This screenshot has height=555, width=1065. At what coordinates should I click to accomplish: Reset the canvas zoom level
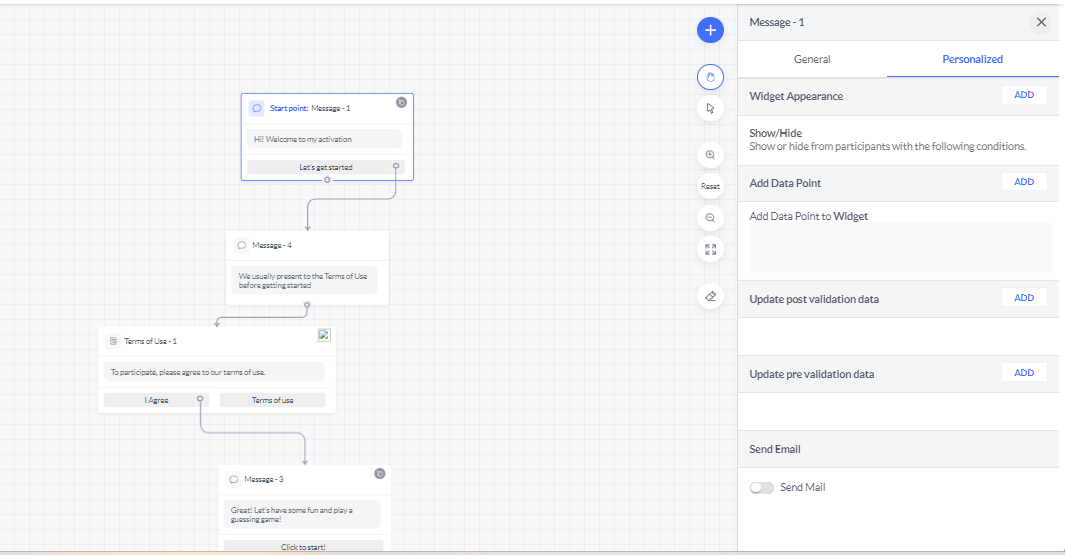710,186
